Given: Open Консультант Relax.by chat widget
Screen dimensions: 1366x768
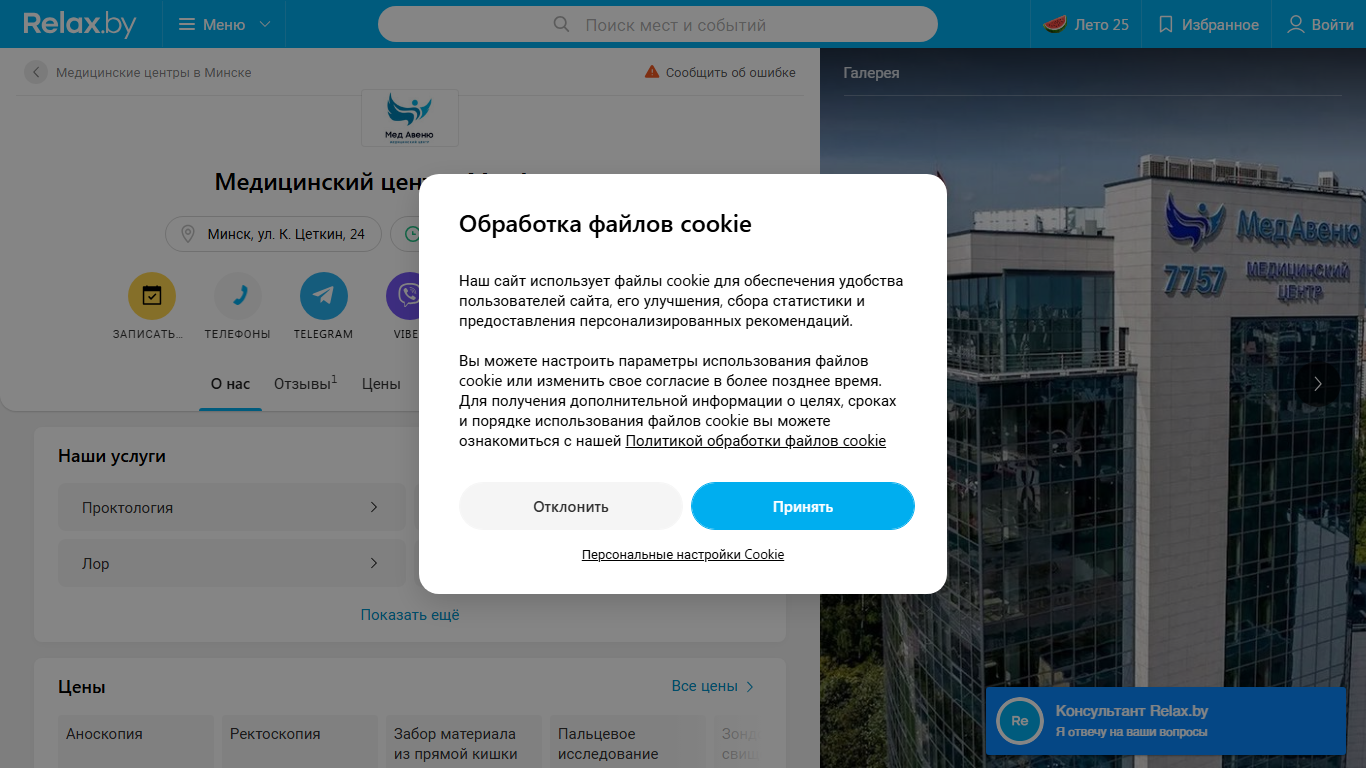Looking at the screenshot, I should coord(1166,721).
